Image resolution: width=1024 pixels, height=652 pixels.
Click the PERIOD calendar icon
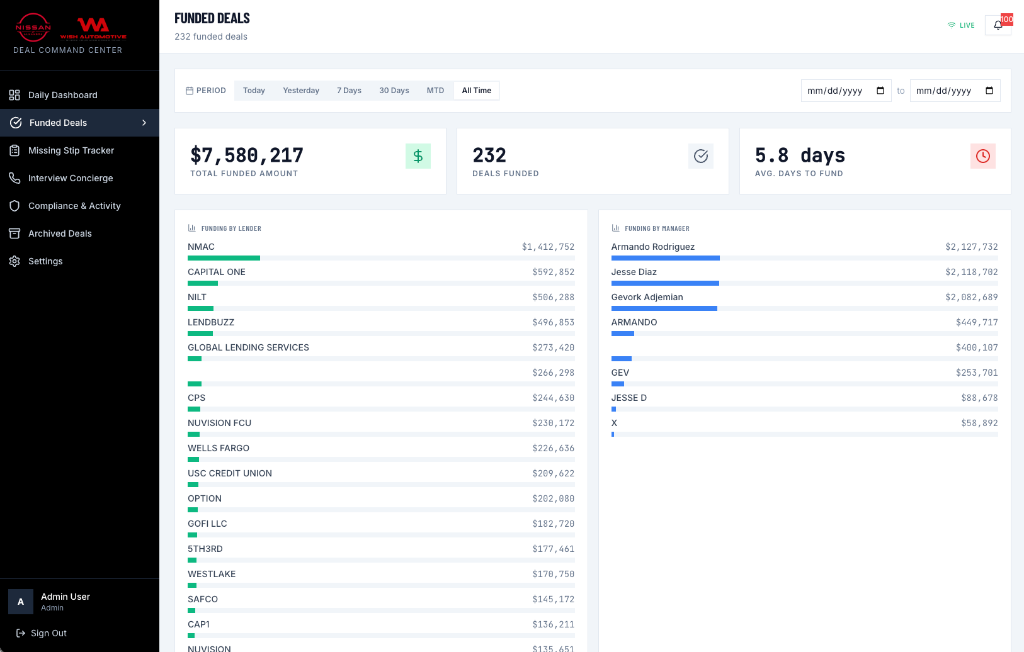click(189, 91)
